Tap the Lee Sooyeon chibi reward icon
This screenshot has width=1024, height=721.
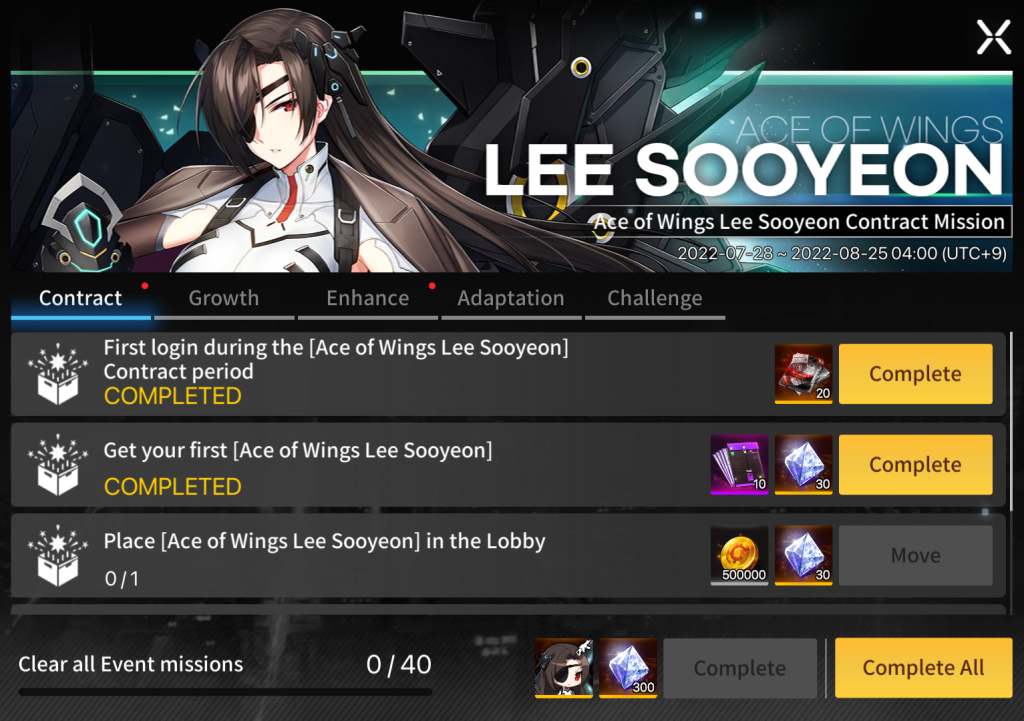click(x=564, y=668)
